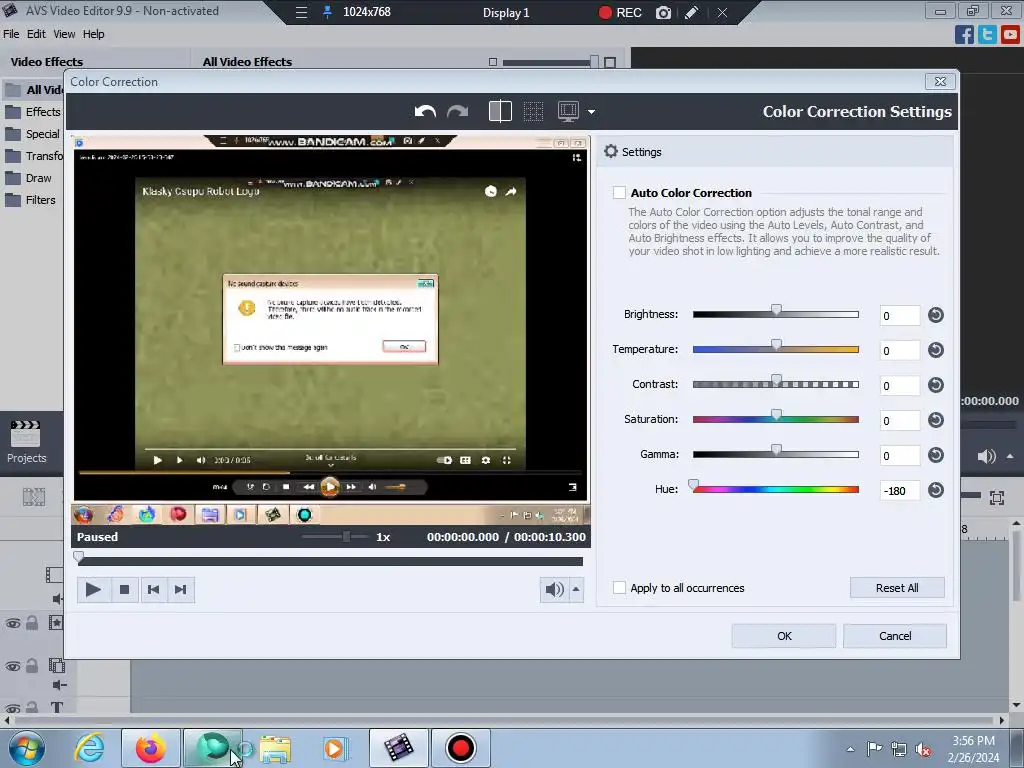Open the Edit menu

click(36, 34)
